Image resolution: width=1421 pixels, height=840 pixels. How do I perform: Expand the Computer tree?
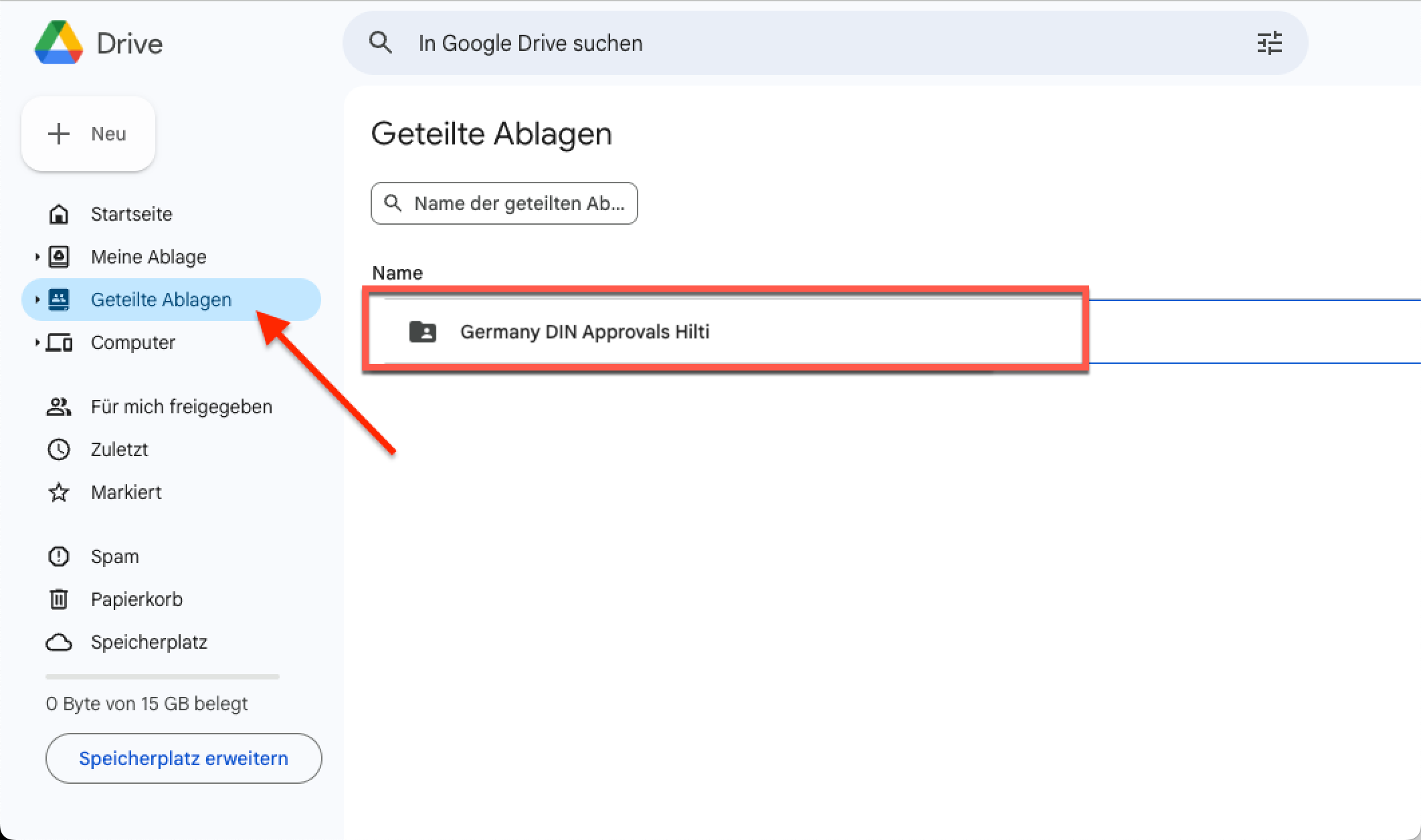pyautogui.click(x=37, y=342)
